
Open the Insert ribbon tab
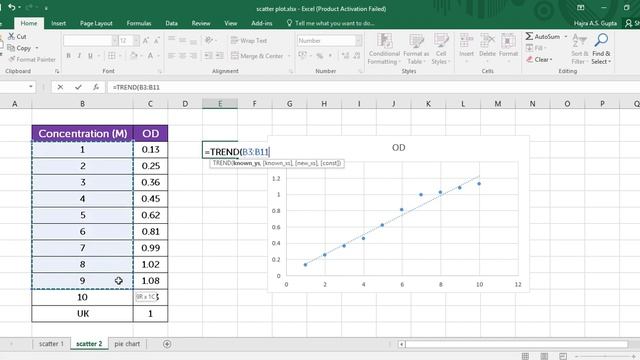click(x=58, y=23)
